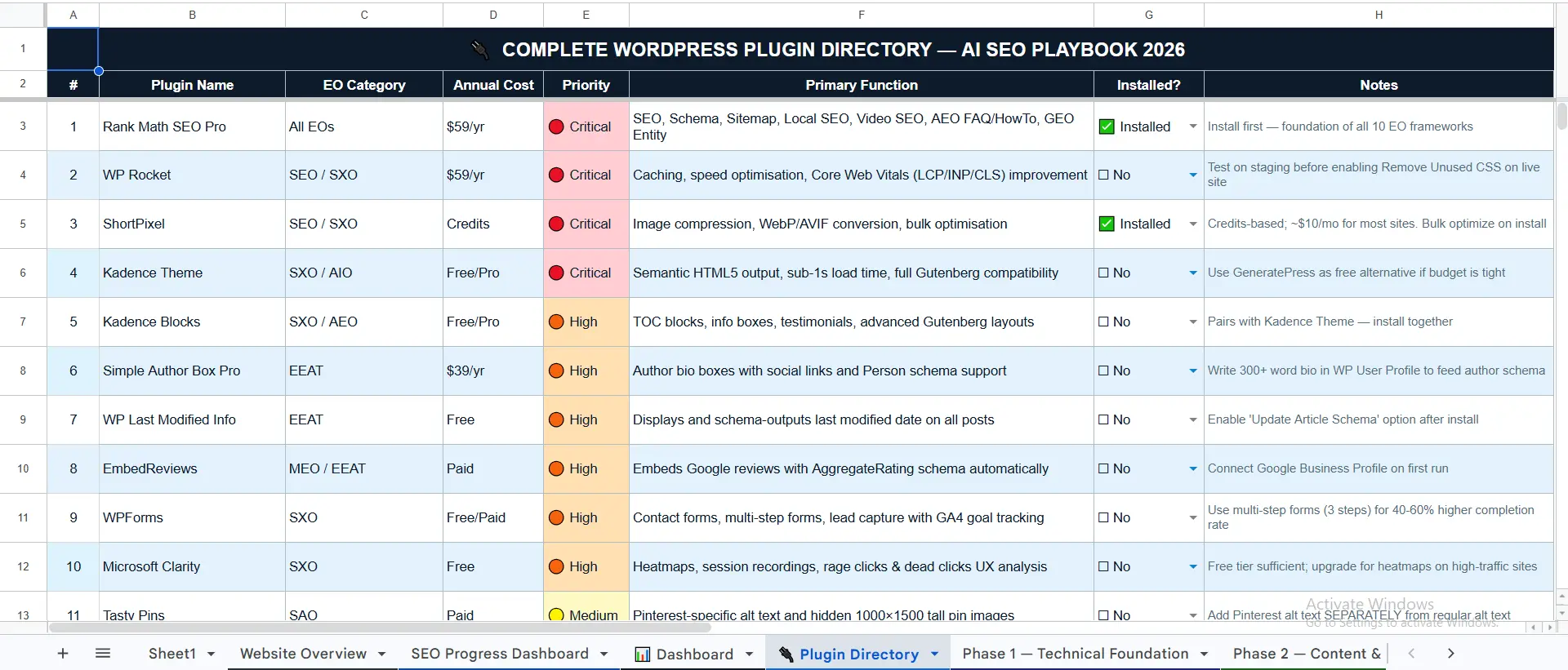Click the empty checkbox for Kadence Blocks
The image size is (1568, 670).
1104,322
